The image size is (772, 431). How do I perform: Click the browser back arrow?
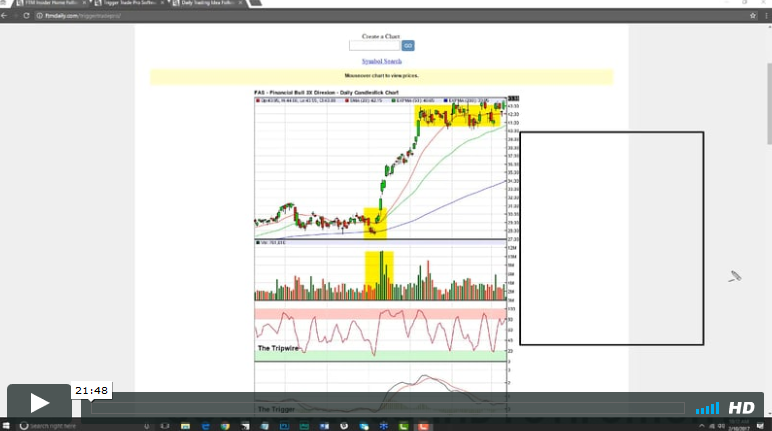coord(8,16)
